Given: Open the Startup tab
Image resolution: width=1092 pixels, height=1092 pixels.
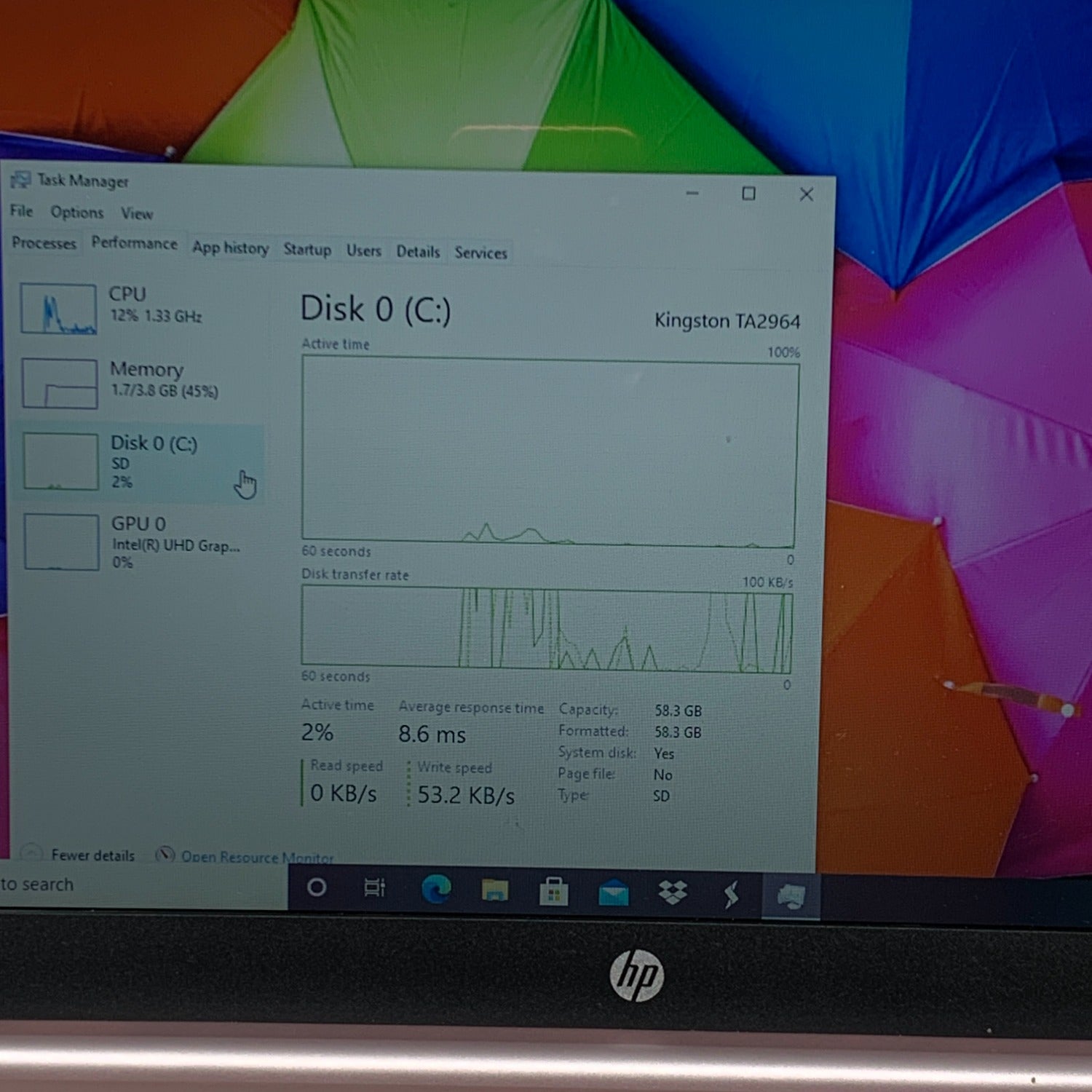Looking at the screenshot, I should [x=307, y=250].
